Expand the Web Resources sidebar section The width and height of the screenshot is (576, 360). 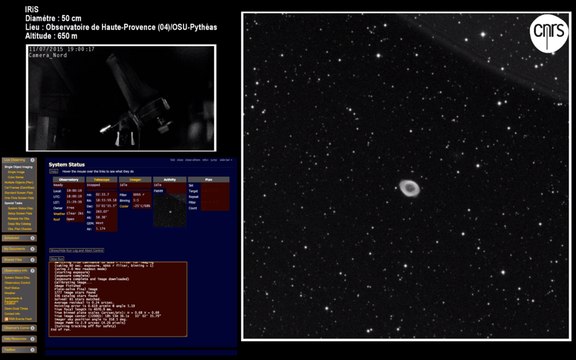pyautogui.click(x=32, y=339)
